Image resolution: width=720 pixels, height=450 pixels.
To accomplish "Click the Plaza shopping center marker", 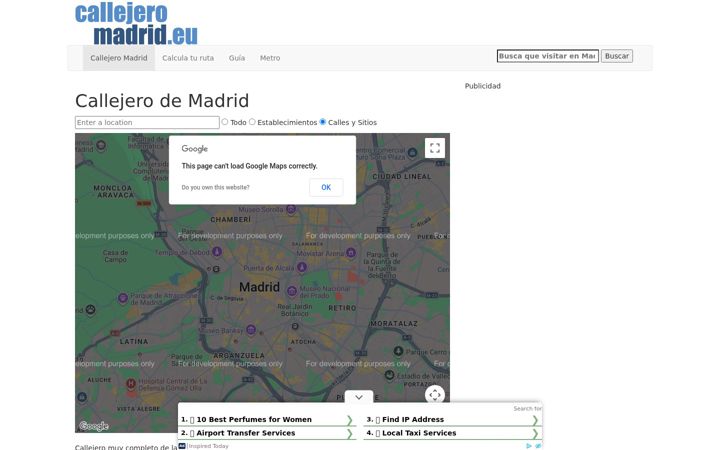I will point(412,152).
